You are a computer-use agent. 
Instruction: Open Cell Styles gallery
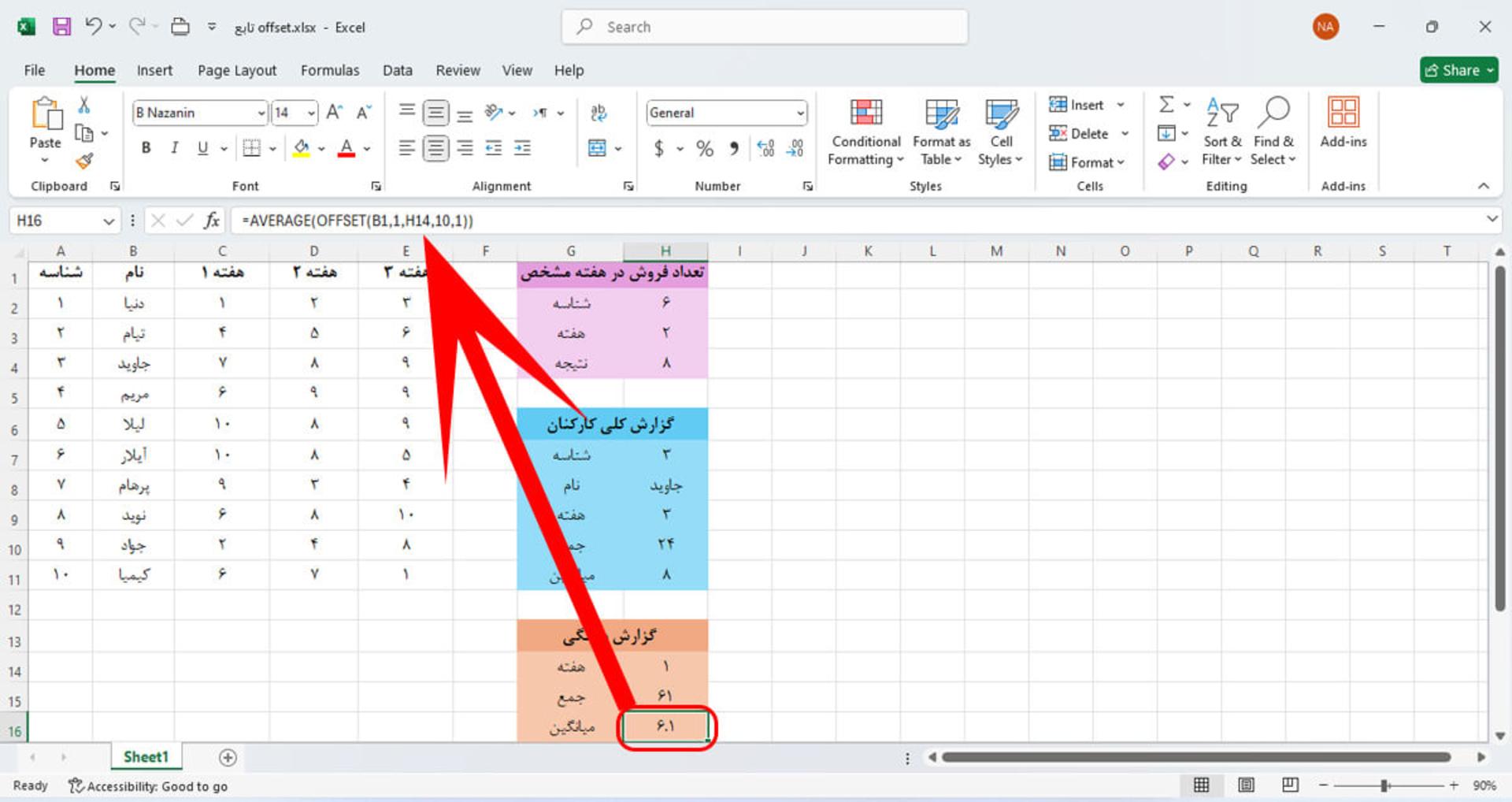point(1001,132)
